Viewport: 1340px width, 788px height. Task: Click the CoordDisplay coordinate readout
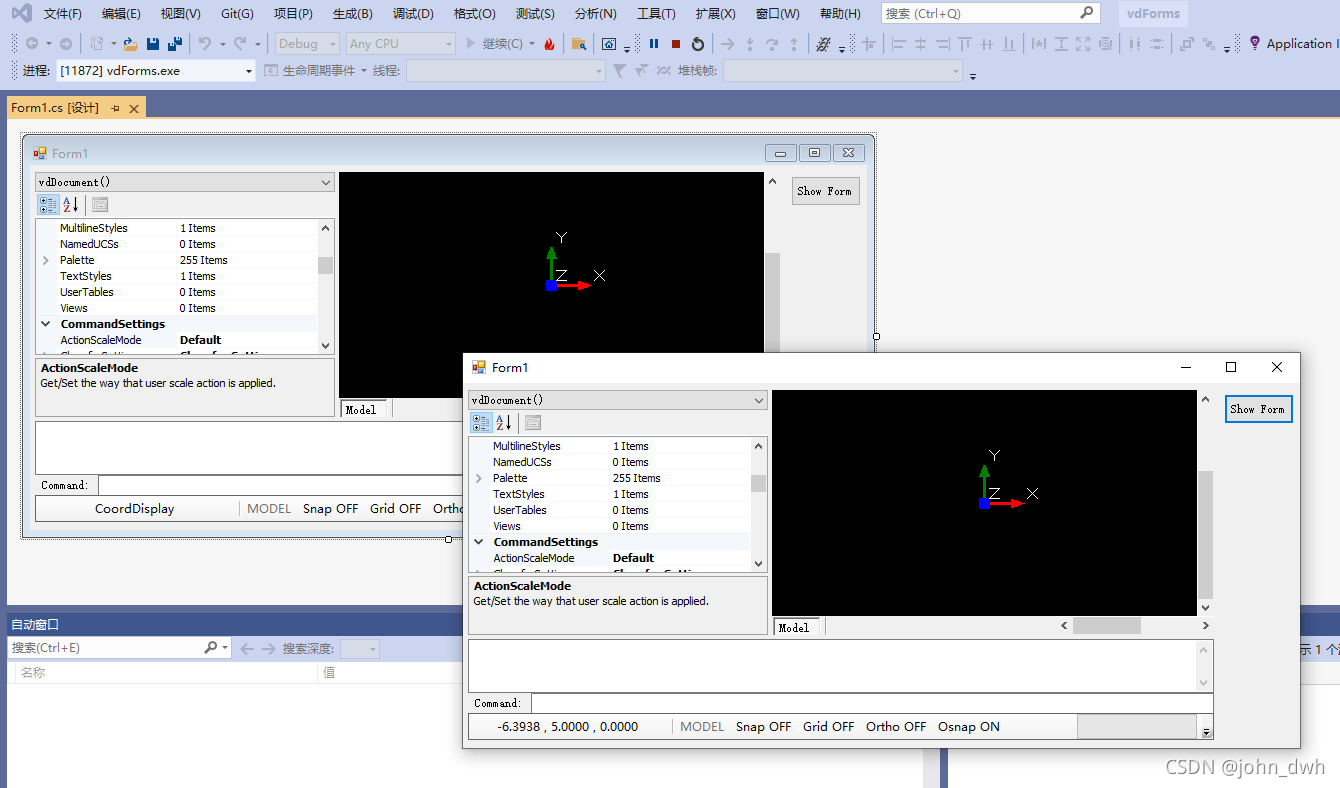pos(134,508)
